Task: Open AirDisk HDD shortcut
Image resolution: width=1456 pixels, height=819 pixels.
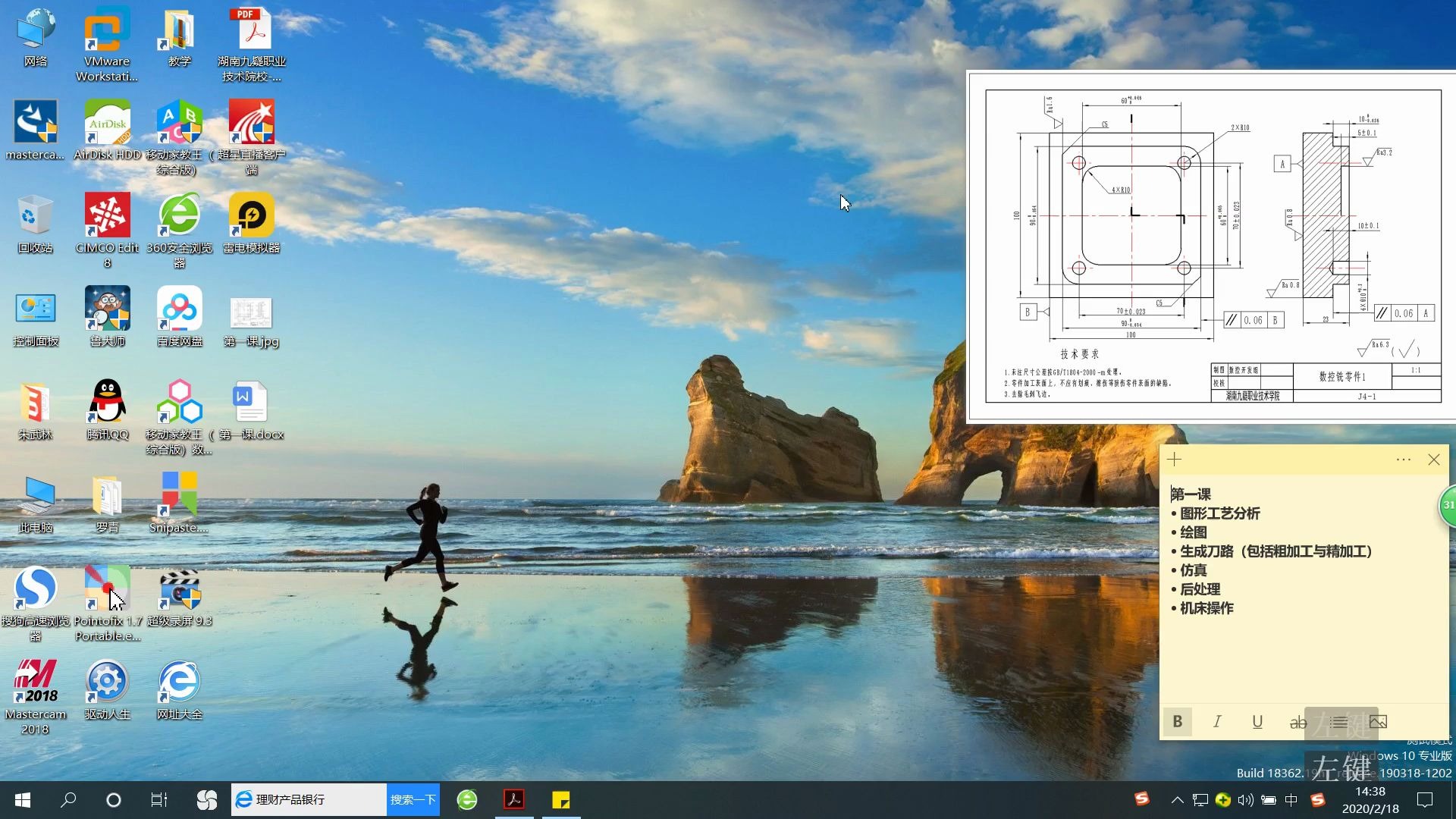Action: coord(107,130)
